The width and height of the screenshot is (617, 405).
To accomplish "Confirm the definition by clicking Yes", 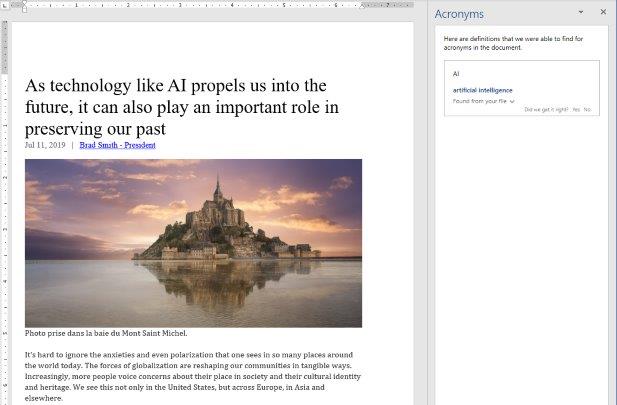I will (x=576, y=109).
